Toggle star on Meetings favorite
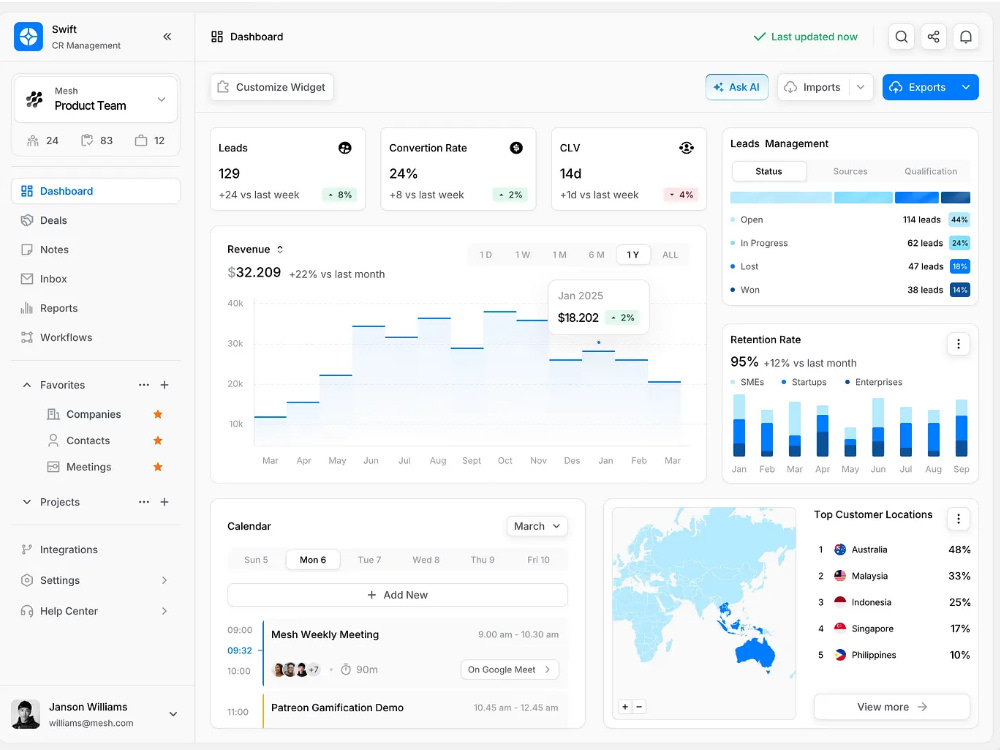1000x750 pixels. point(158,467)
